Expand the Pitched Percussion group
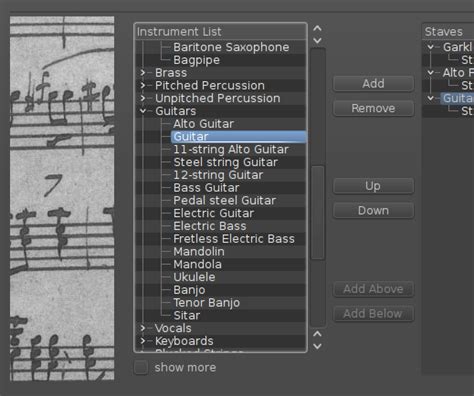 coord(143,85)
